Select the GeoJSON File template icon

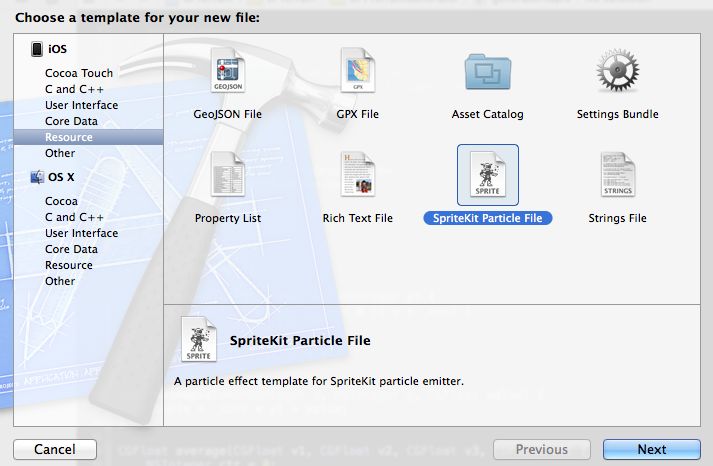228,70
